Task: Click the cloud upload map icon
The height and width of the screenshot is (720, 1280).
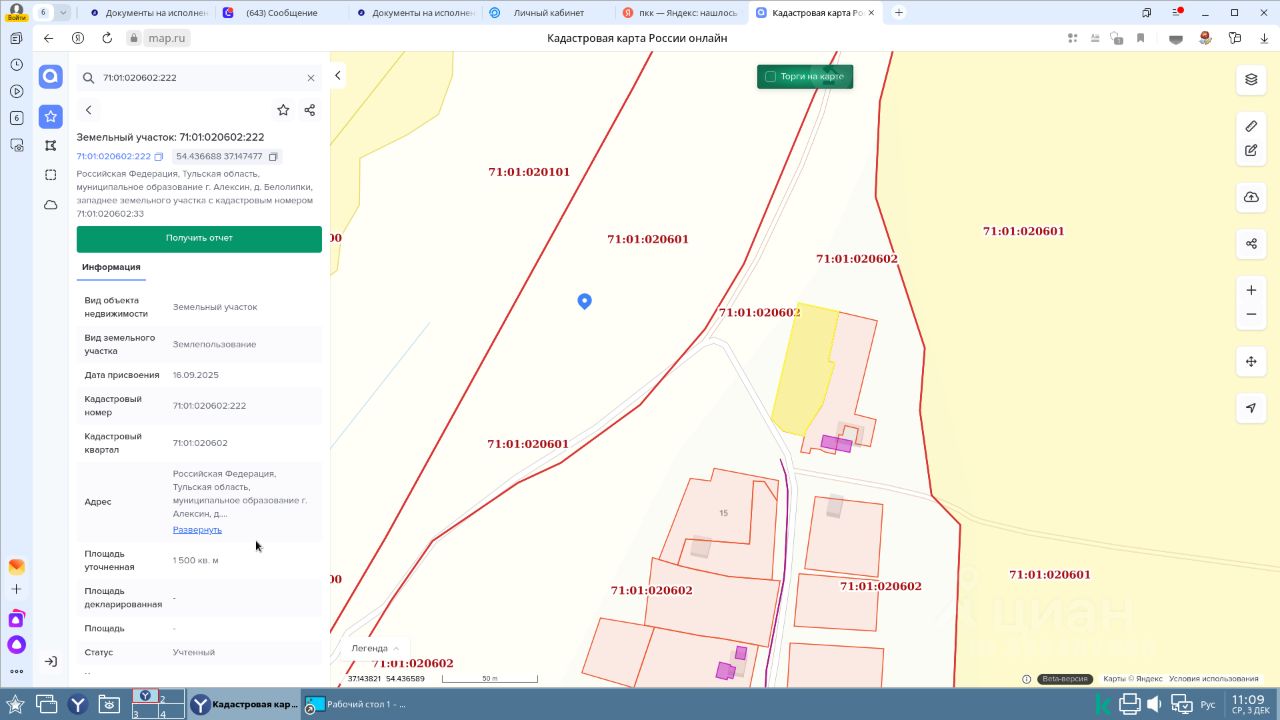Action: coord(1251,197)
